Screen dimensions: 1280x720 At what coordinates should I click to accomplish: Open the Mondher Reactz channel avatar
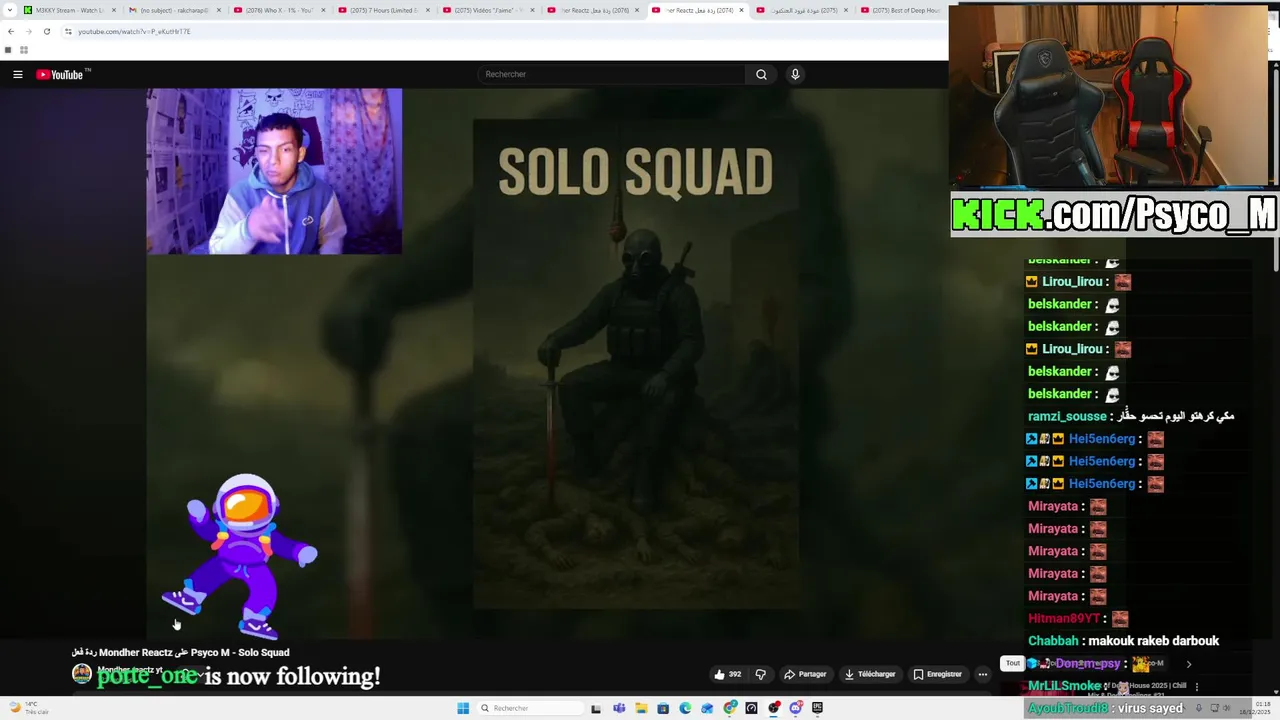[x=82, y=674]
